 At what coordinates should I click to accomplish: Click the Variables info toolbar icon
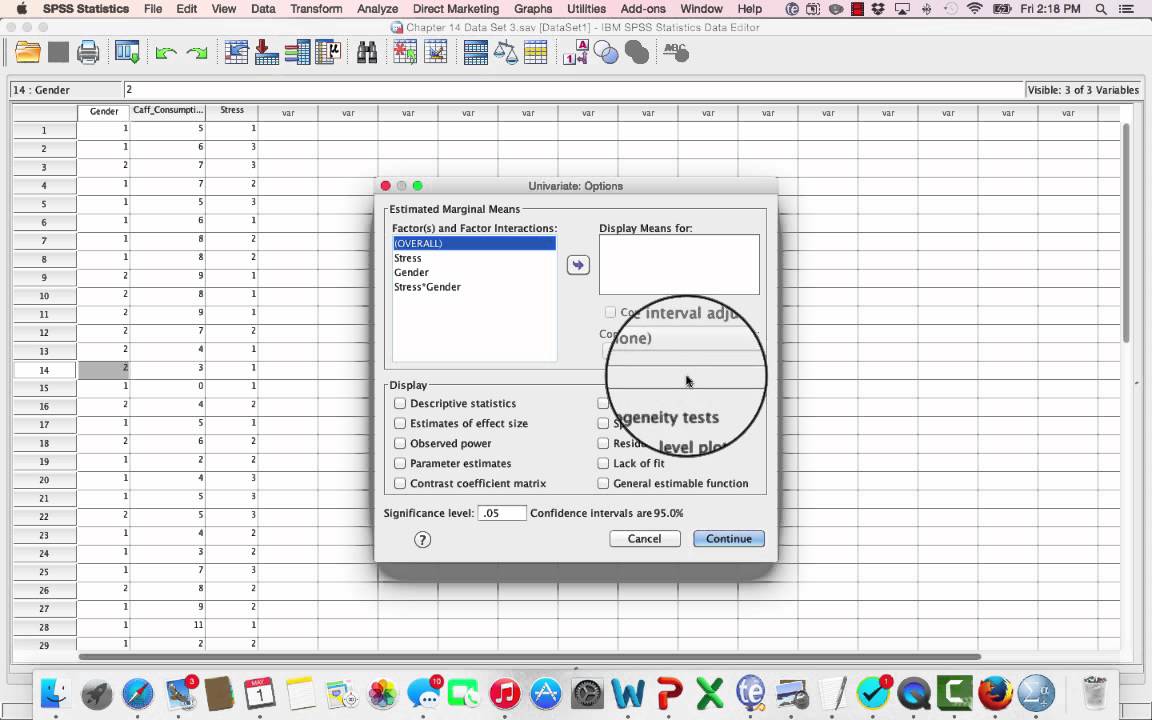298,53
